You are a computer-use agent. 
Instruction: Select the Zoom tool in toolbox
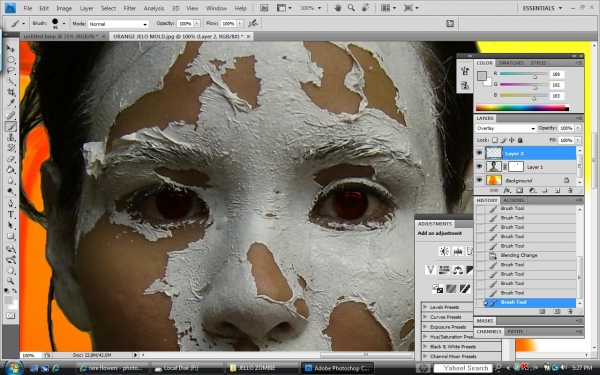(x=10, y=281)
